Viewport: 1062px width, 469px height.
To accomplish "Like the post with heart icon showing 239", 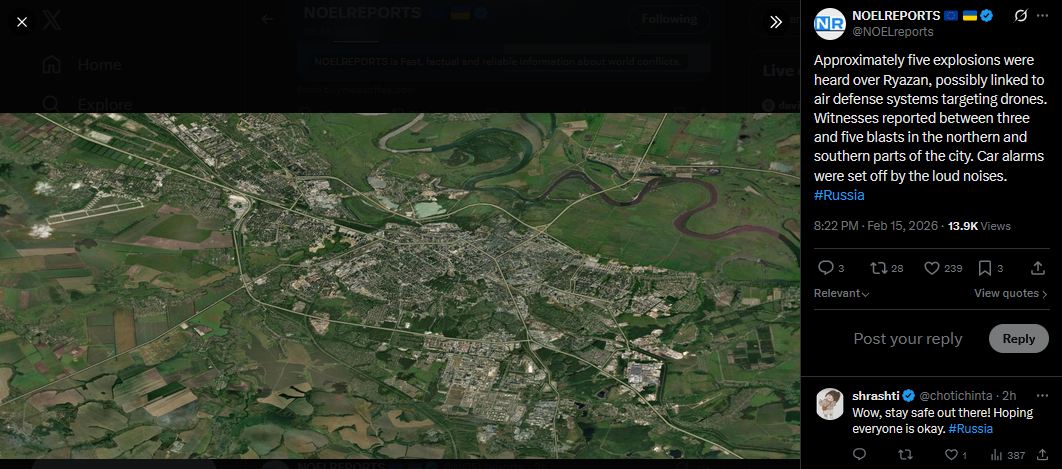I will point(933,268).
